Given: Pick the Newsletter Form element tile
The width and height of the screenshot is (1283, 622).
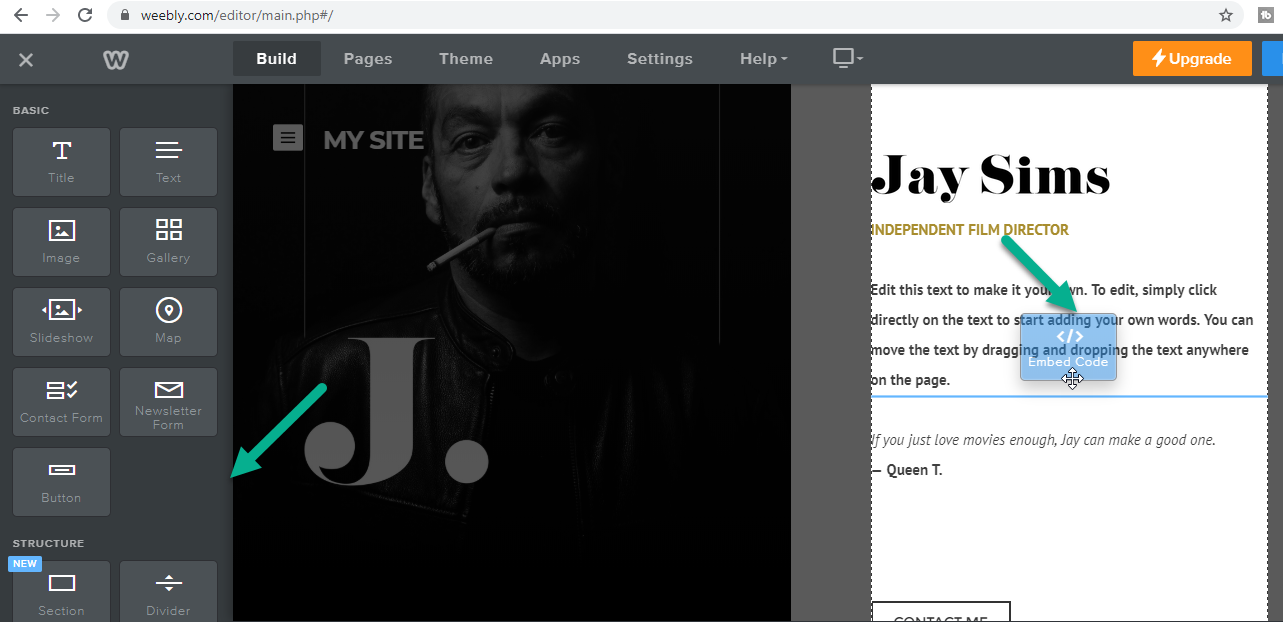Looking at the screenshot, I should coord(168,402).
